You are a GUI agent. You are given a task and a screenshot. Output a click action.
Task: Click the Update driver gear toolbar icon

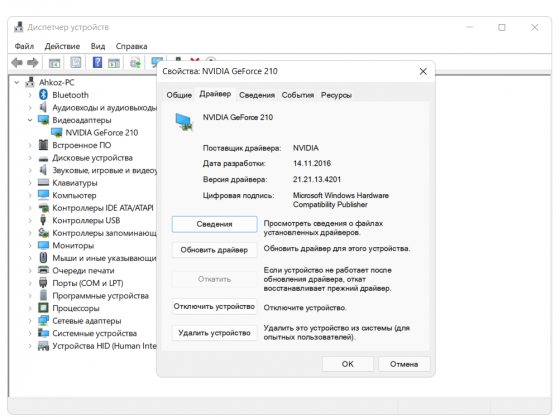(135, 63)
